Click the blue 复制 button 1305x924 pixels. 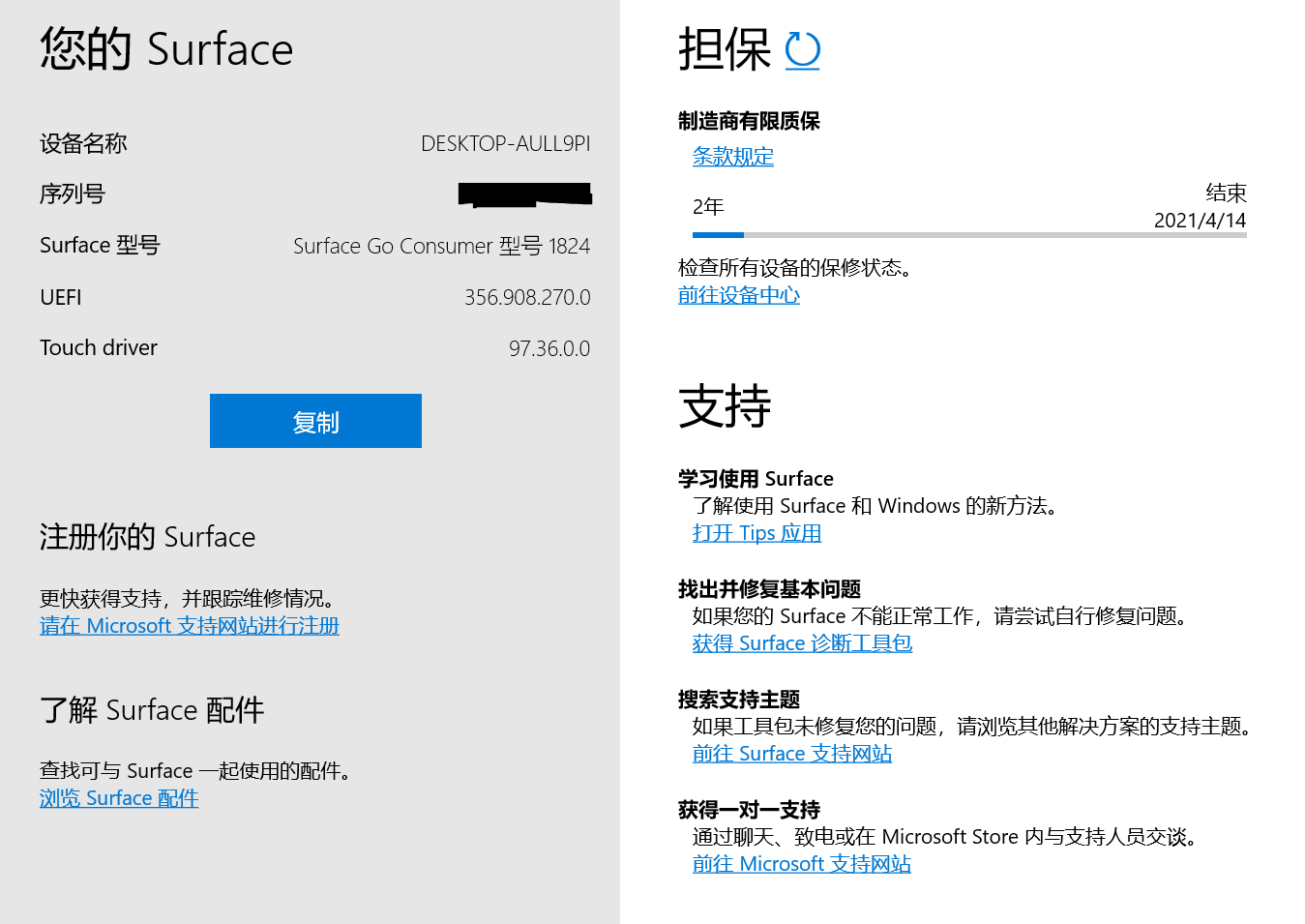(315, 421)
